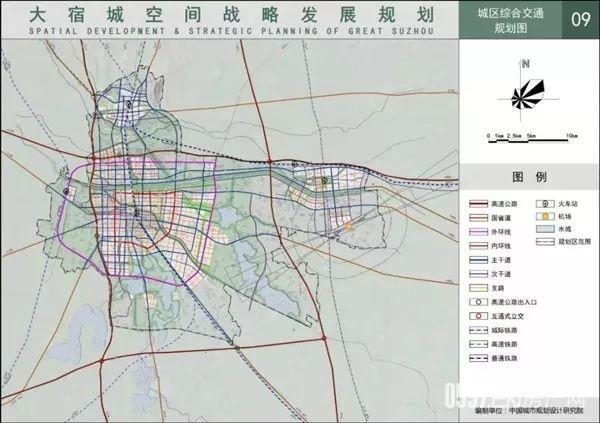Viewport: 600px width, 423px height.
Task: Click the 高速公路 expressway line symbol in legend
Action: tap(478, 204)
